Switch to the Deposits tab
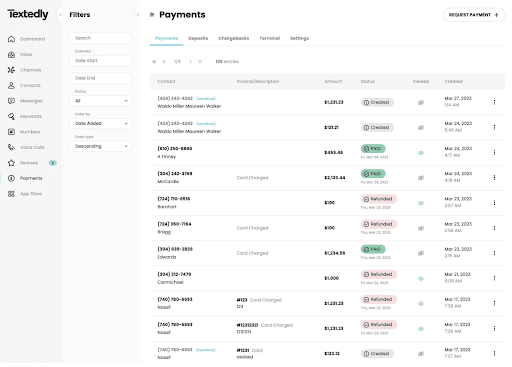Viewport: 512px width, 367px height. coord(198,38)
